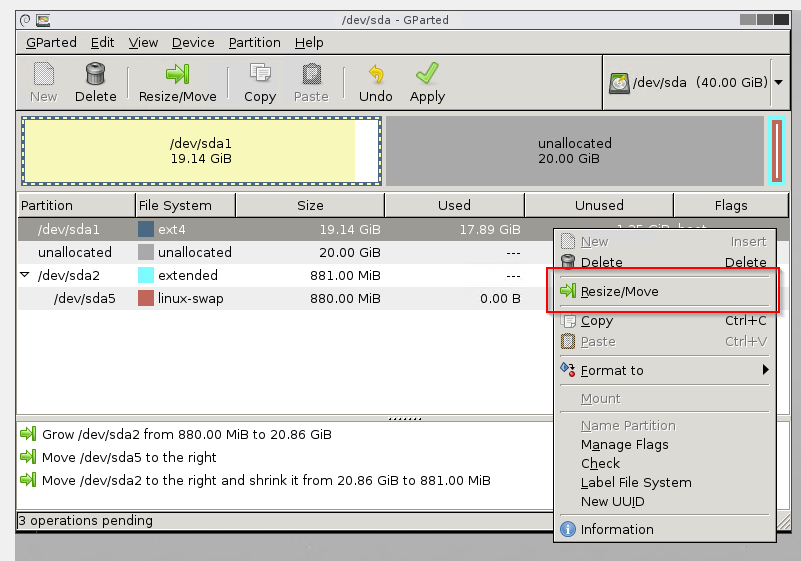Click the Resize/Move toolbar arrow icon
Screen dimensions: 801x561
(x=177, y=74)
